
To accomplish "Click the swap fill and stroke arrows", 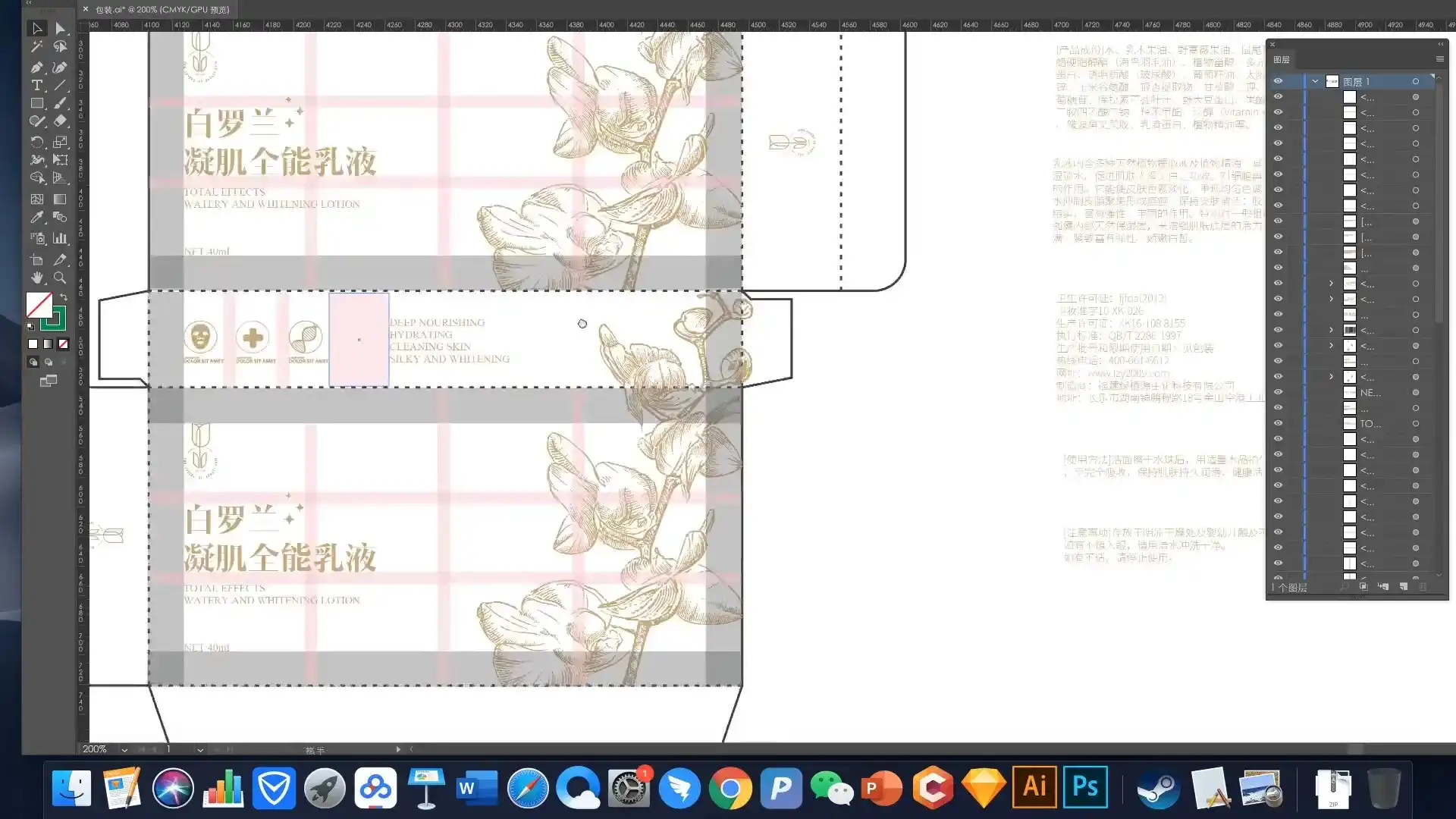I will [x=64, y=297].
